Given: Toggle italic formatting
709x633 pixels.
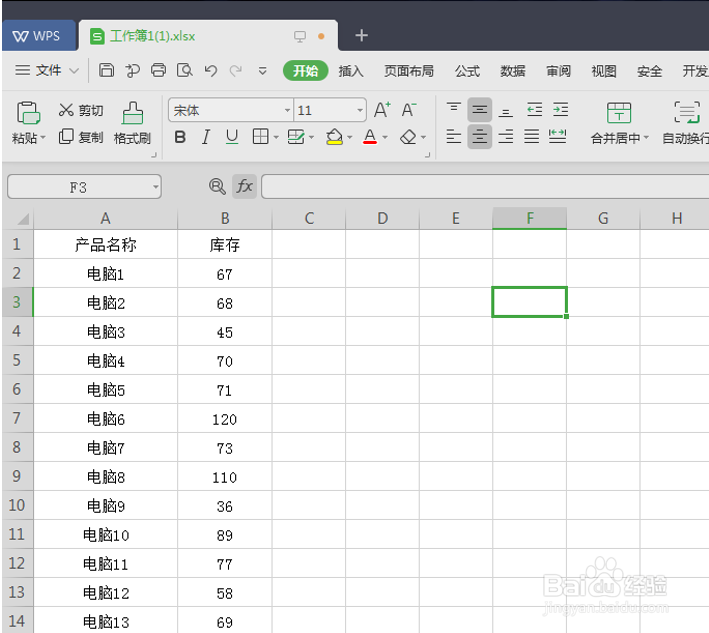Looking at the screenshot, I should tap(206, 137).
